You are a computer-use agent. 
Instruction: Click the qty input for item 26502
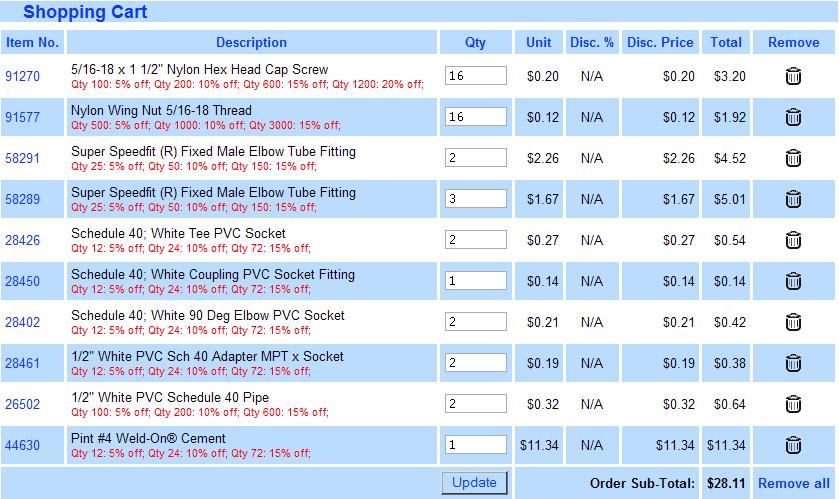coord(475,404)
